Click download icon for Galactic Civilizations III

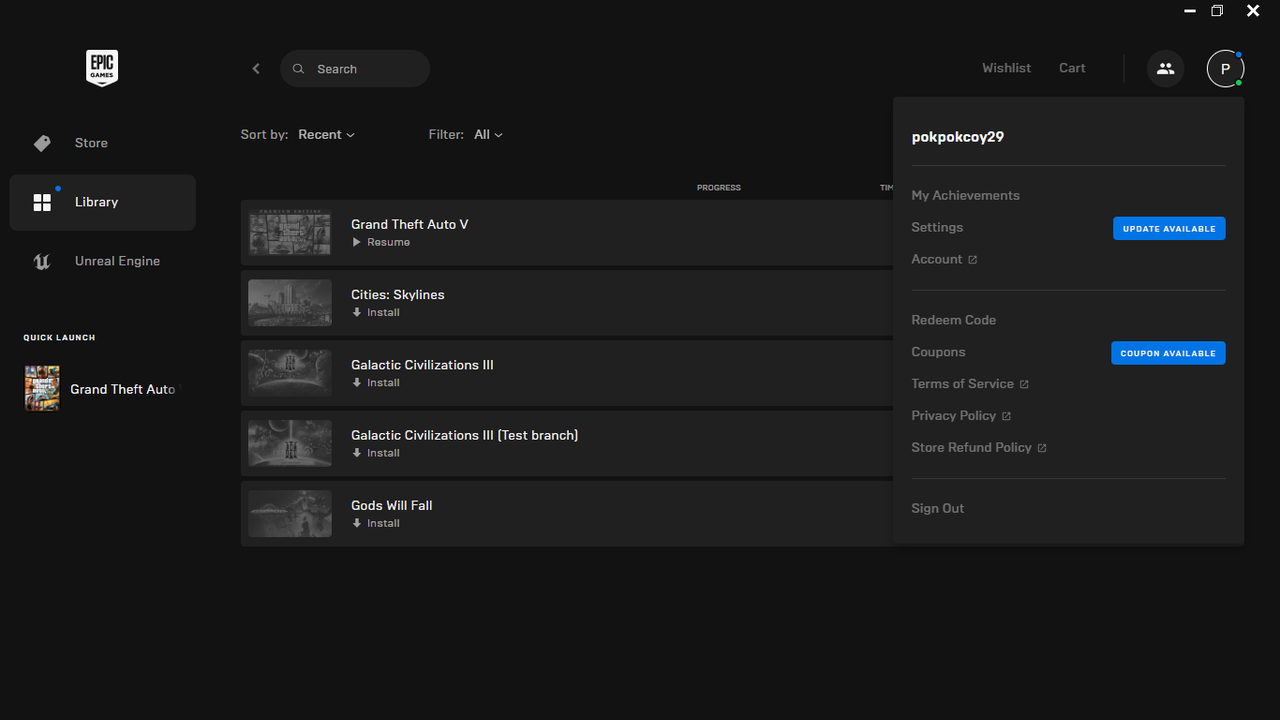tap(357, 383)
